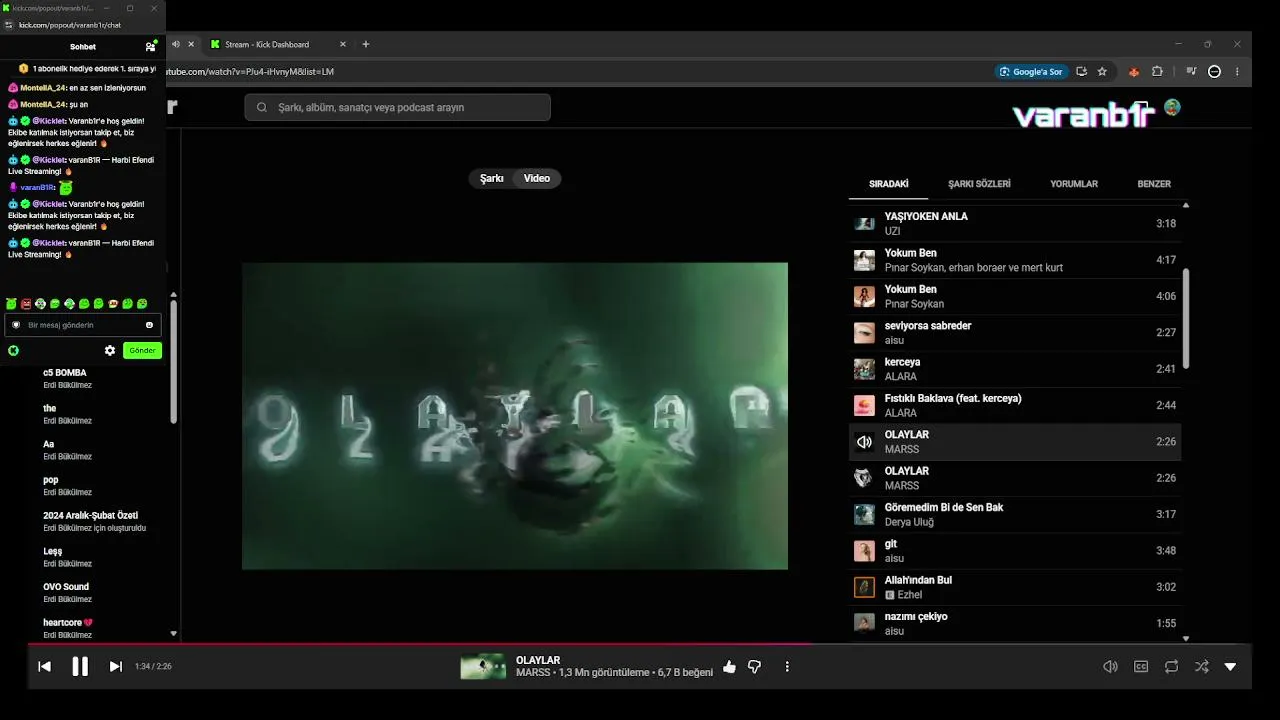Play nazımı çekiyo from the queue

pyautogui.click(x=1015, y=624)
